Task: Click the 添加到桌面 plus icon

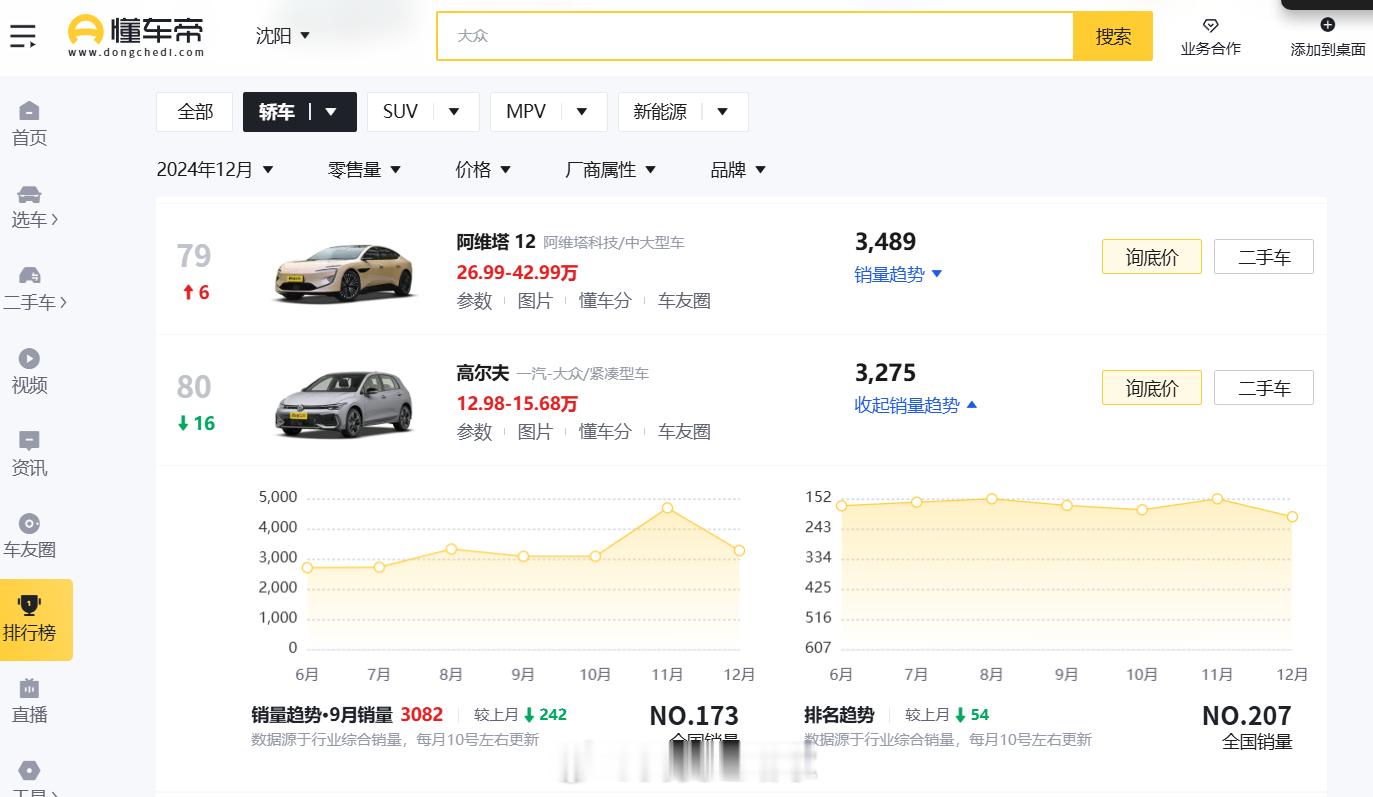Action: [1327, 25]
